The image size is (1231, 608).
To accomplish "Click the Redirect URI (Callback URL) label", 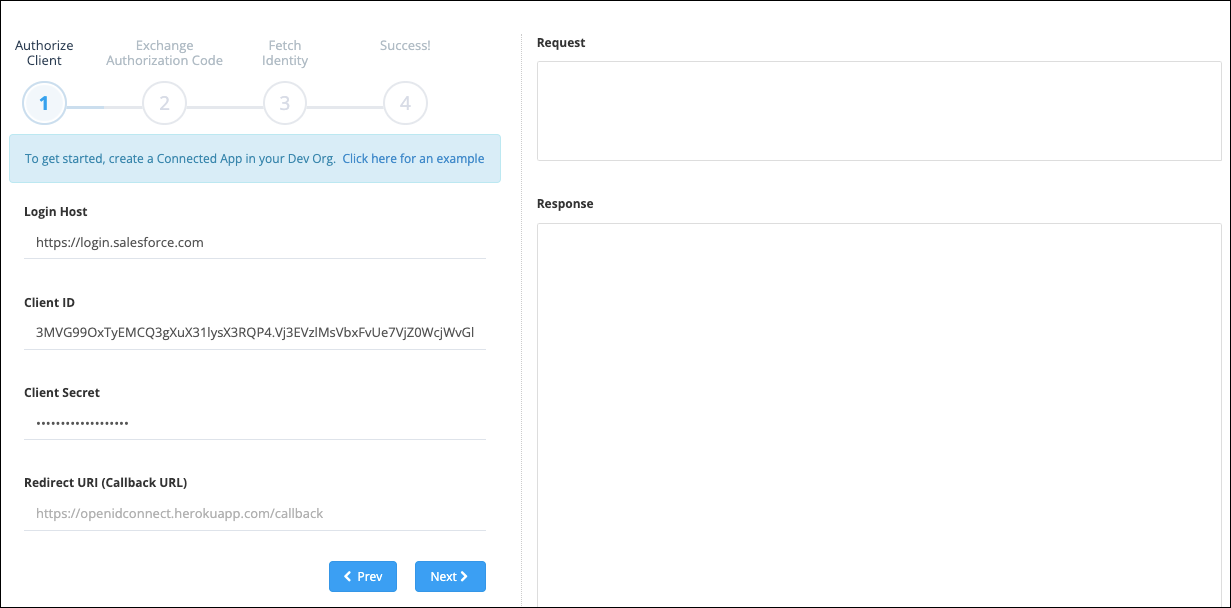I will pos(106,482).
